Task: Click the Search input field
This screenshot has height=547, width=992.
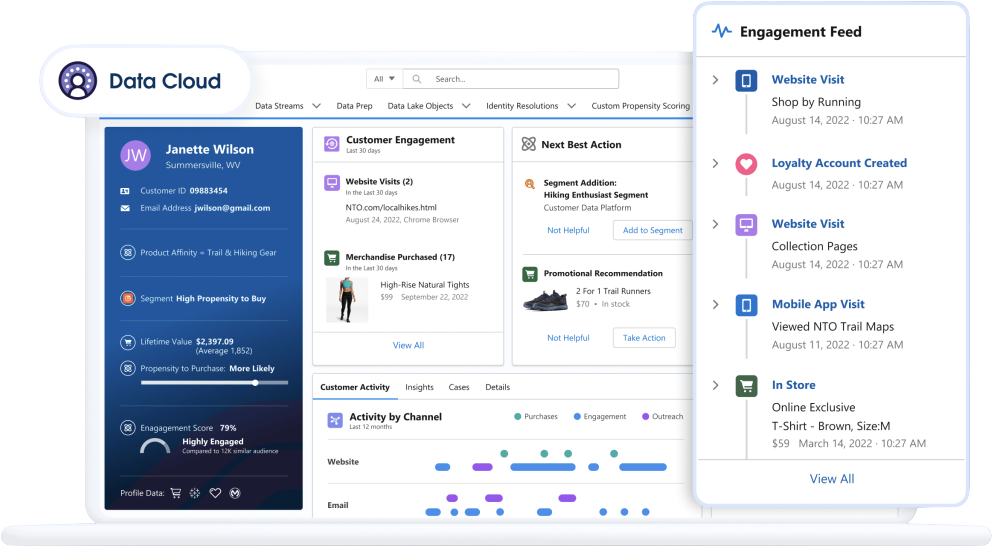Action: point(511,79)
